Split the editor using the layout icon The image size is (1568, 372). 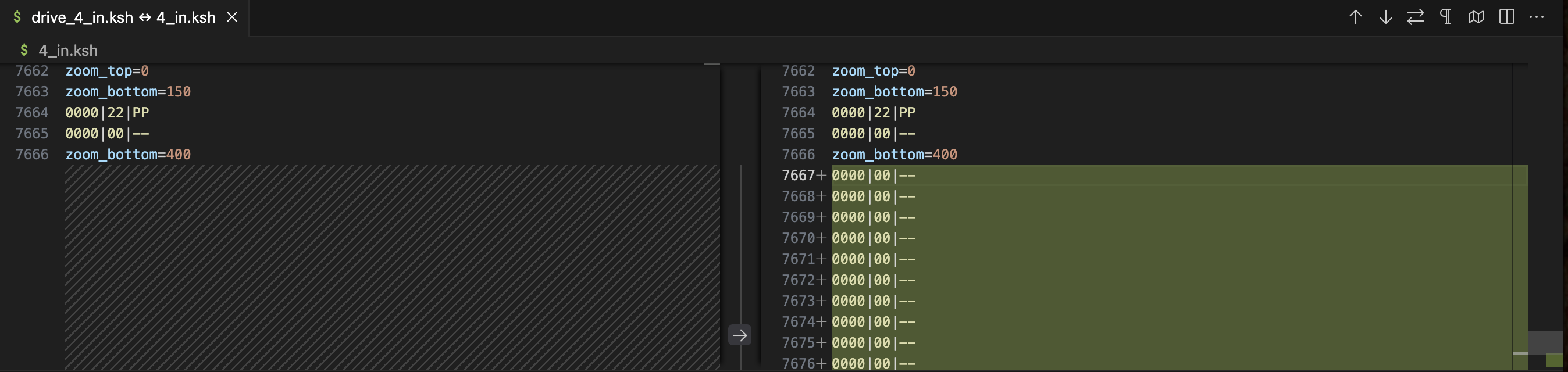[1506, 17]
